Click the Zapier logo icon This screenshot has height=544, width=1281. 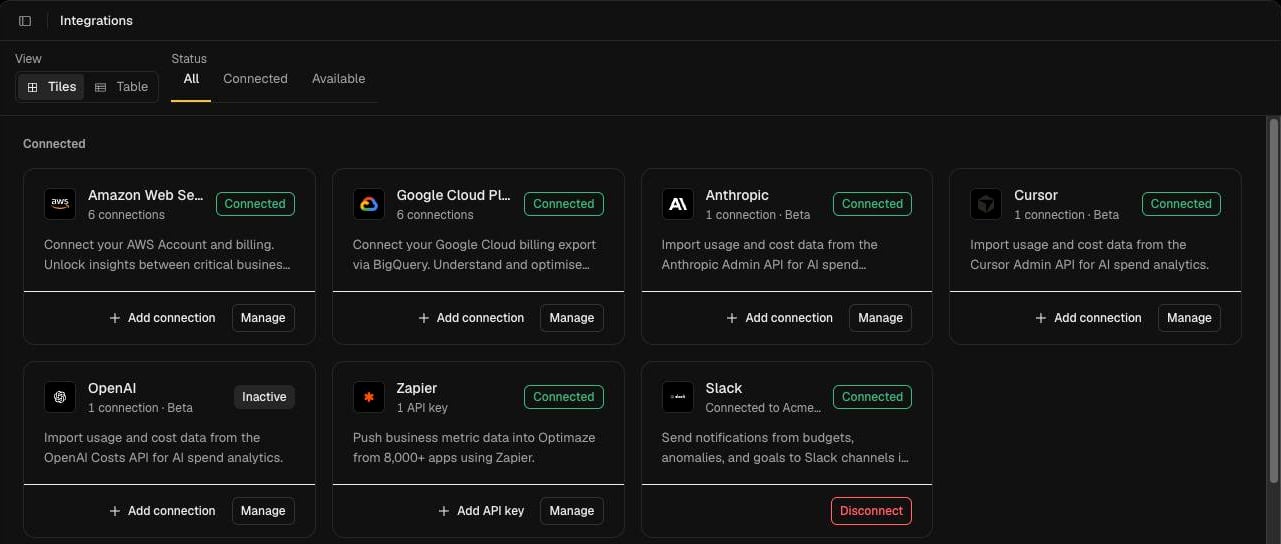pos(369,397)
